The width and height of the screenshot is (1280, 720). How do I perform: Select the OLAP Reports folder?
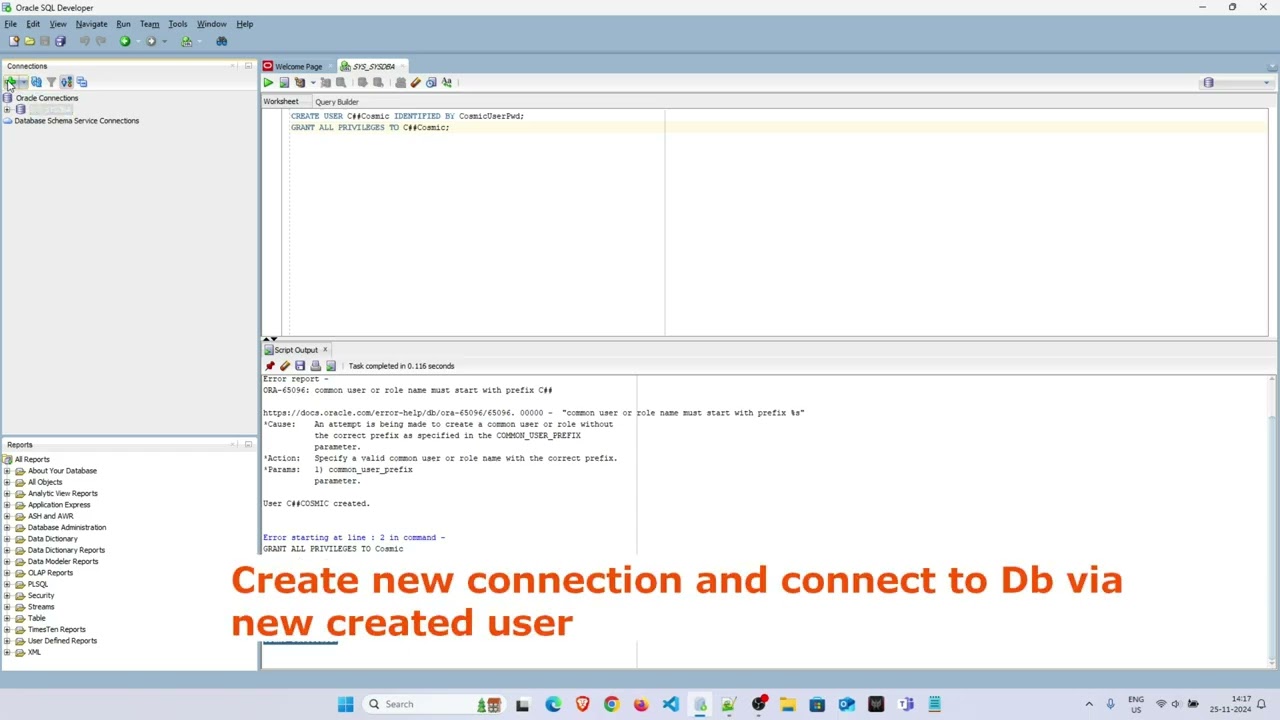point(50,573)
